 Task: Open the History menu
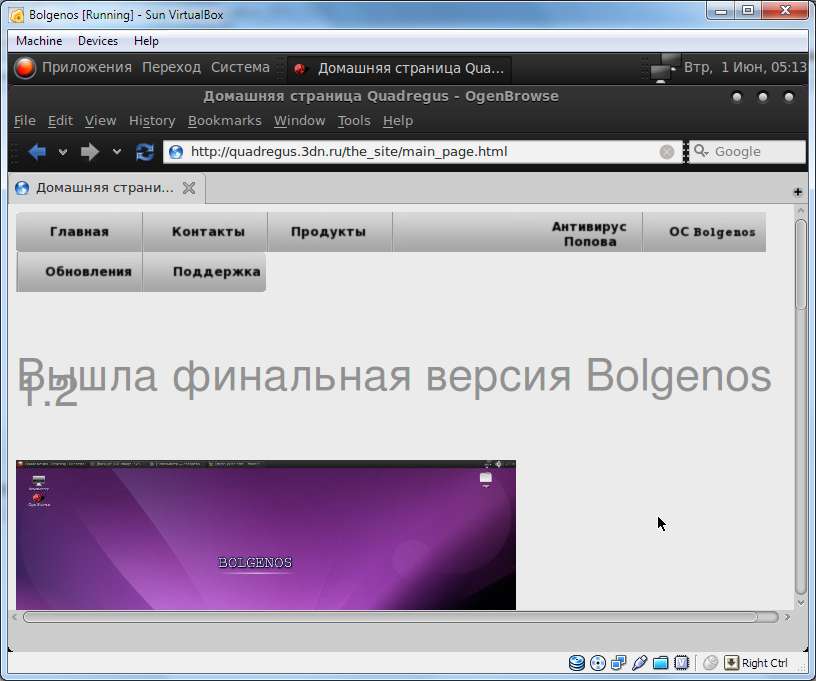pyautogui.click(x=152, y=121)
